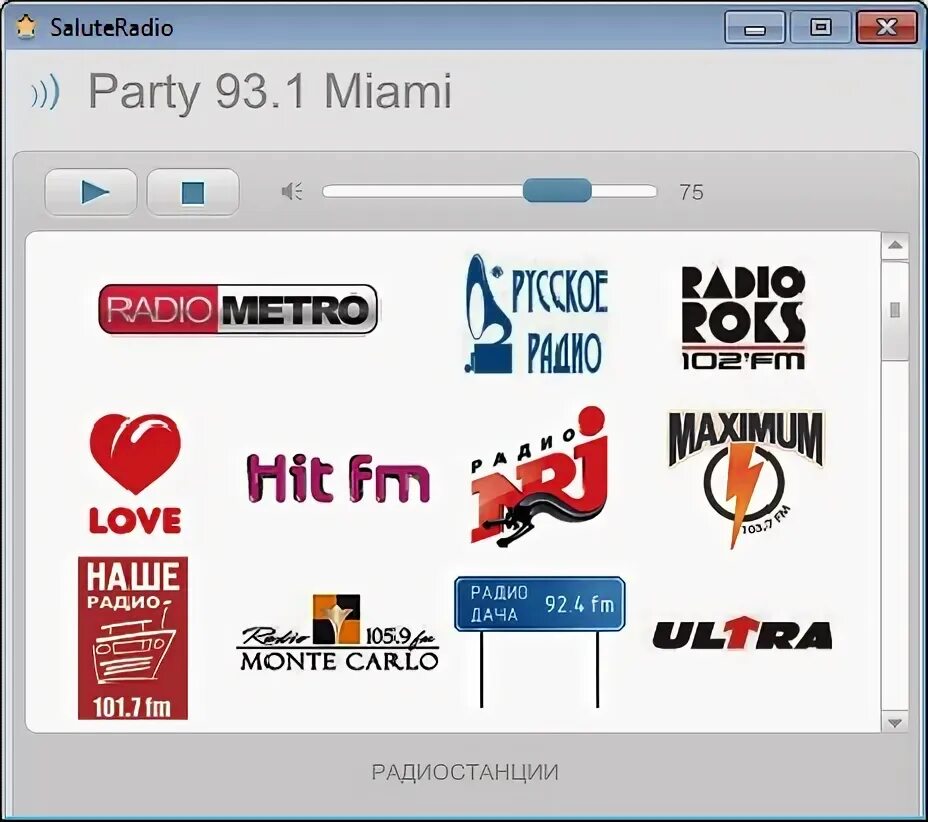Close the SaluteRadio window
Viewport: 928px width, 822px height.
pyautogui.click(x=887, y=27)
